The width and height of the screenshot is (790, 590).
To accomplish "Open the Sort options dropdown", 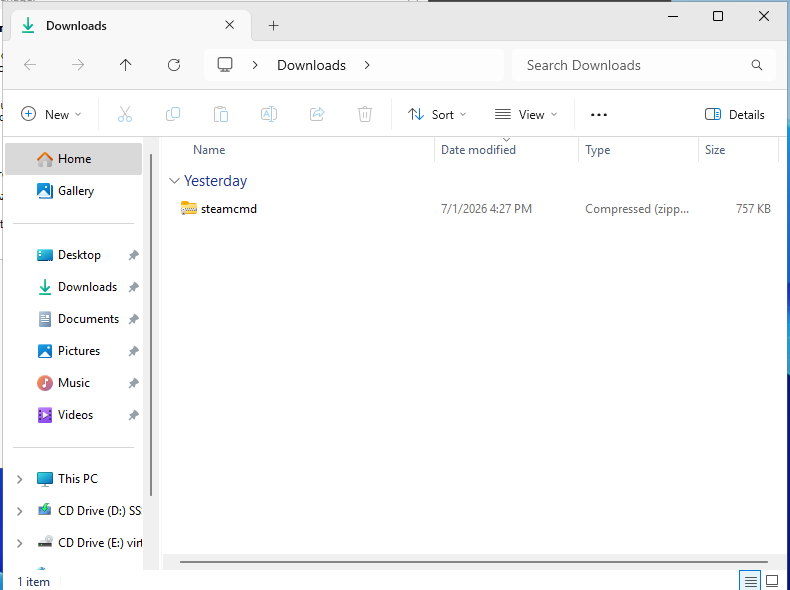I will click(x=437, y=115).
